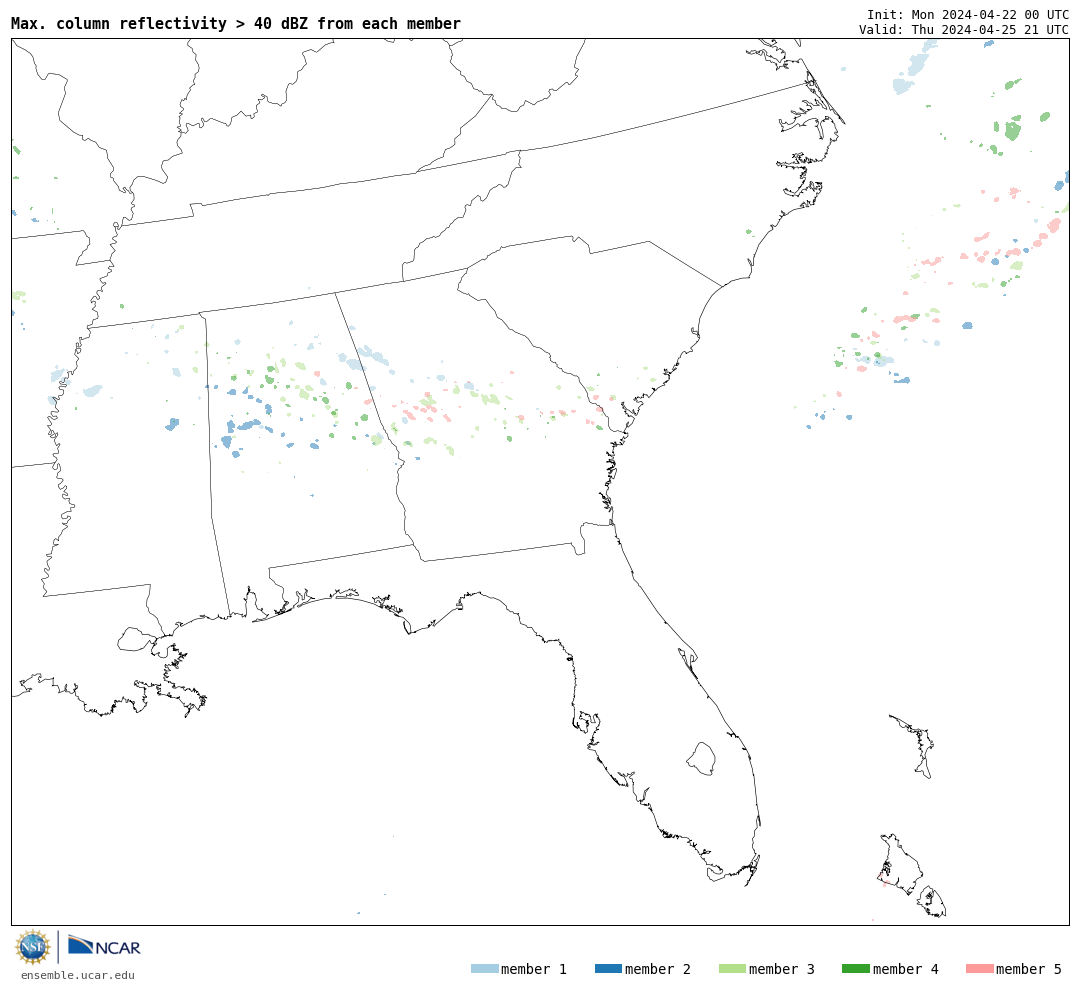
Task: Click the NSF logo
Action: coord(33,947)
